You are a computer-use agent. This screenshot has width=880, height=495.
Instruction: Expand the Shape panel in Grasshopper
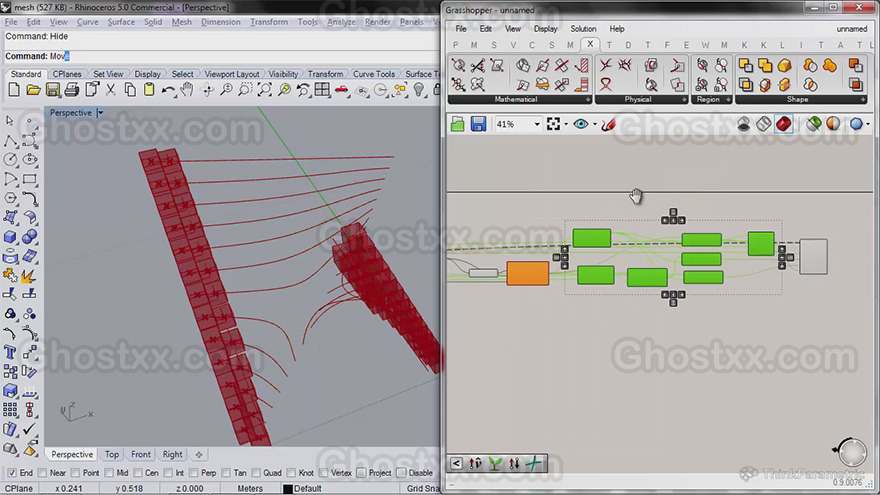(x=863, y=99)
